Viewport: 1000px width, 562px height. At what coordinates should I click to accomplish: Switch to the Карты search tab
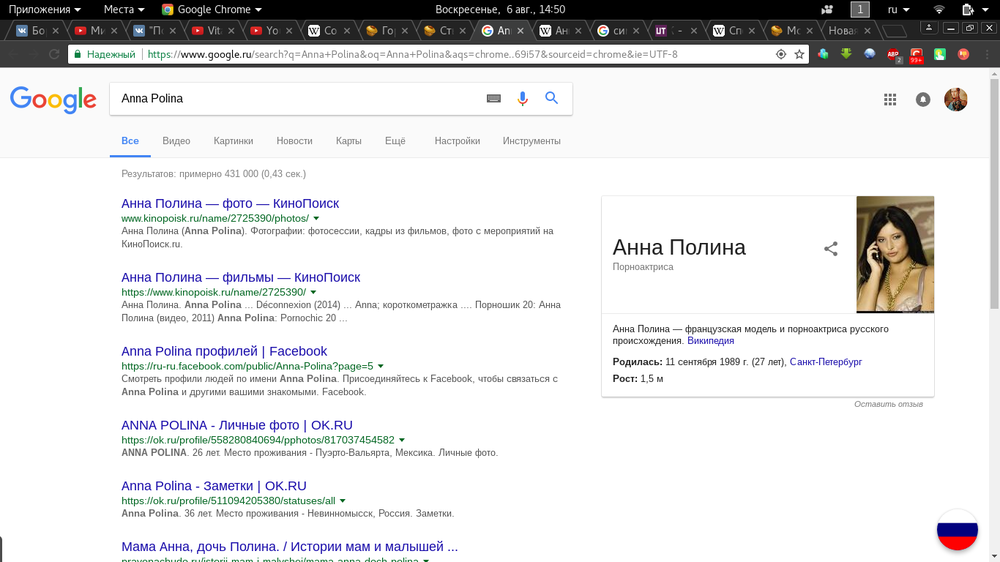[x=348, y=141]
